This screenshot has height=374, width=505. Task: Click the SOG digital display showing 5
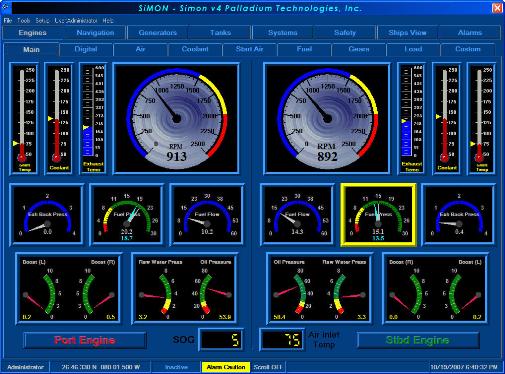click(x=221, y=340)
